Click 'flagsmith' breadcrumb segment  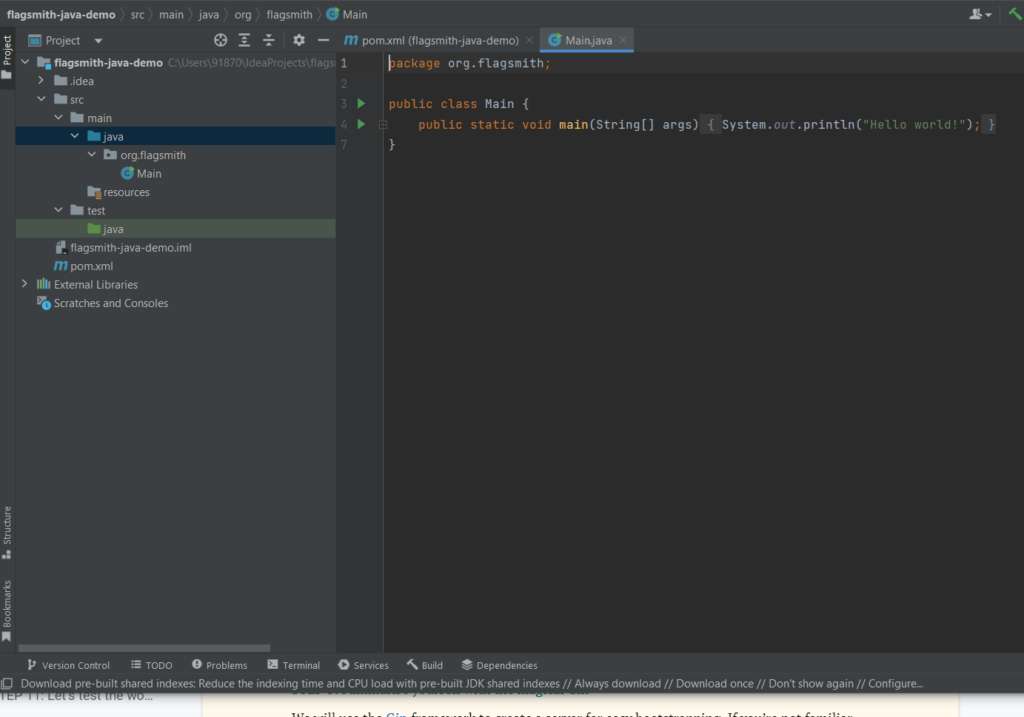(x=289, y=14)
